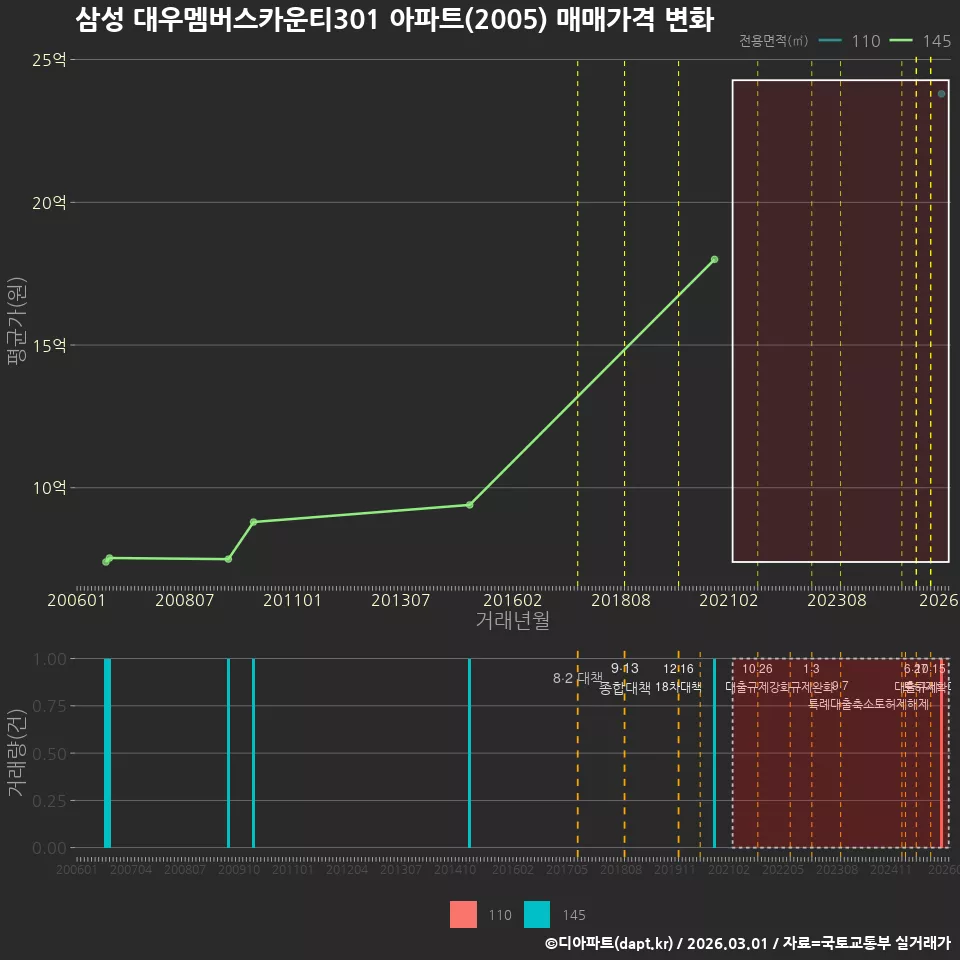Click 200910 on the volume chart axis
960x960 pixels.
click(x=239, y=869)
